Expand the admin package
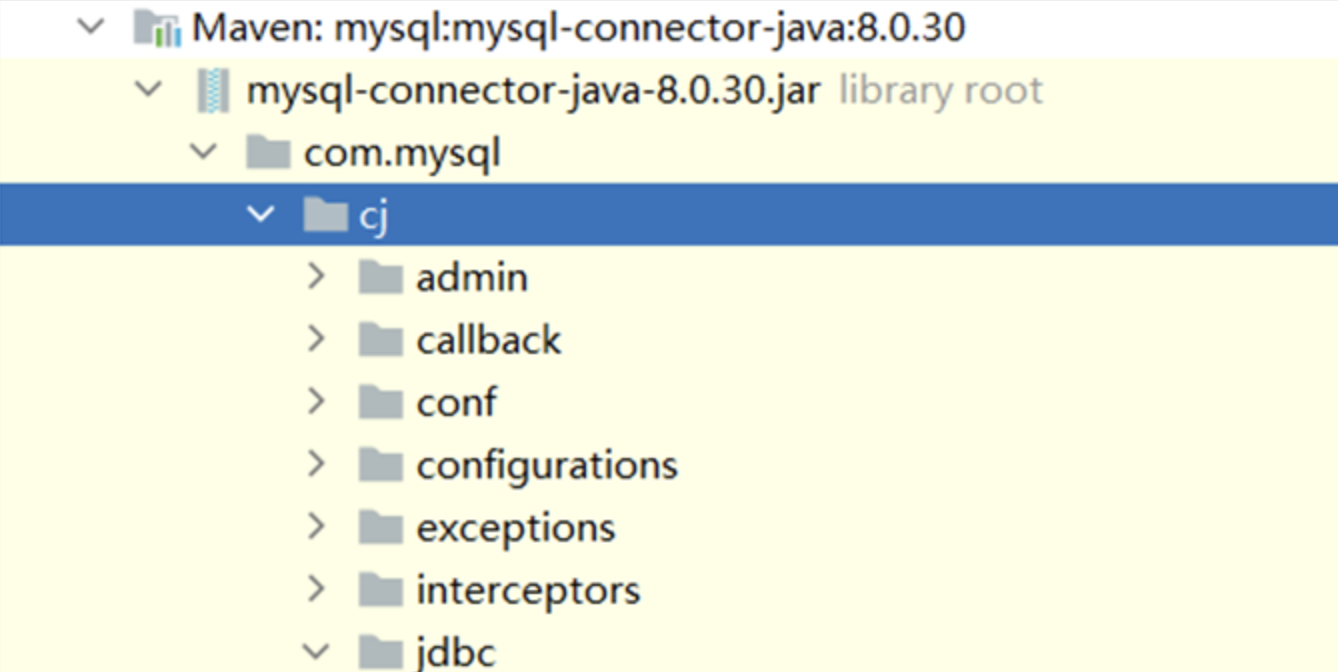 [x=317, y=277]
